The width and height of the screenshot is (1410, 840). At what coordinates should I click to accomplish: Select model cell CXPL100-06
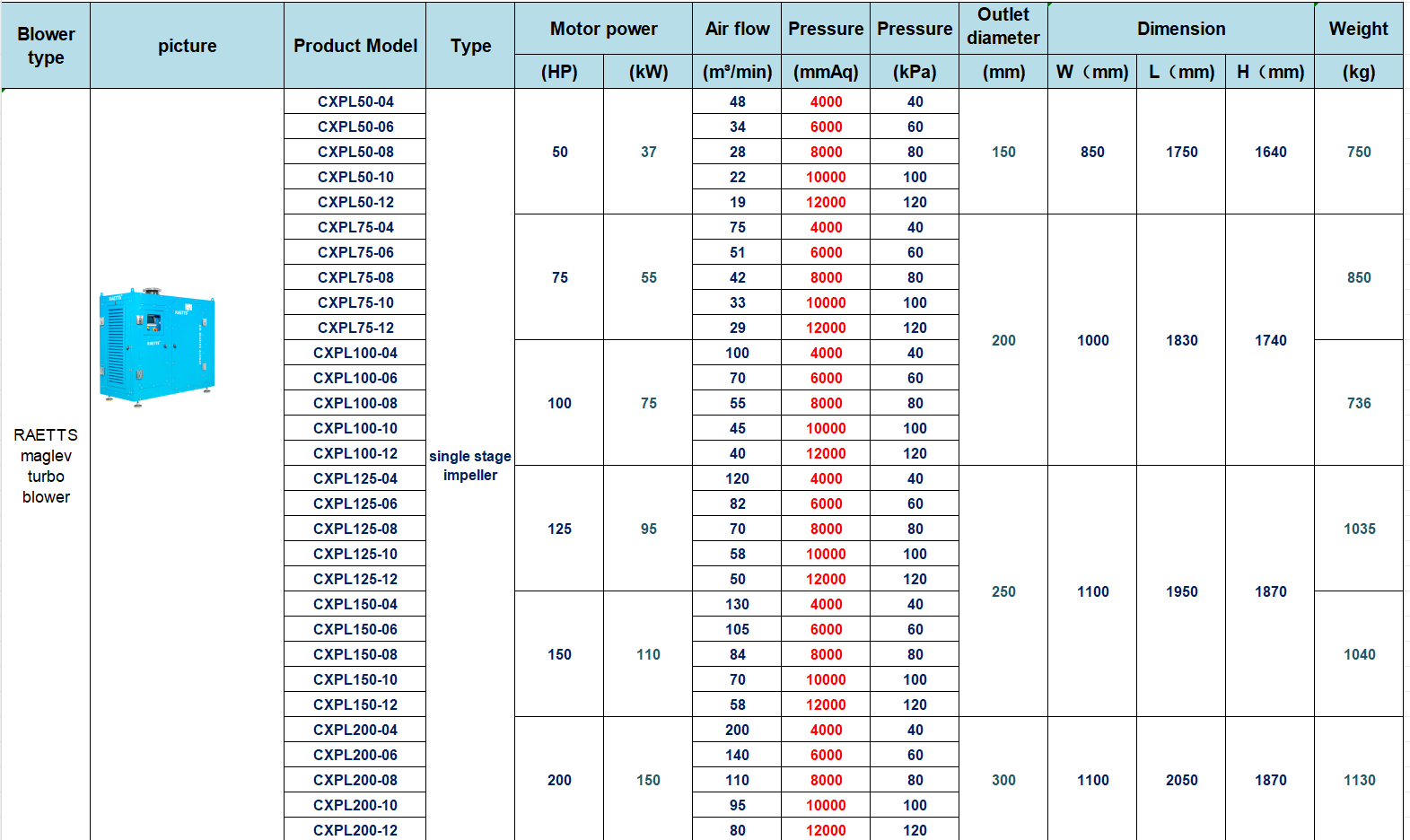click(x=355, y=378)
